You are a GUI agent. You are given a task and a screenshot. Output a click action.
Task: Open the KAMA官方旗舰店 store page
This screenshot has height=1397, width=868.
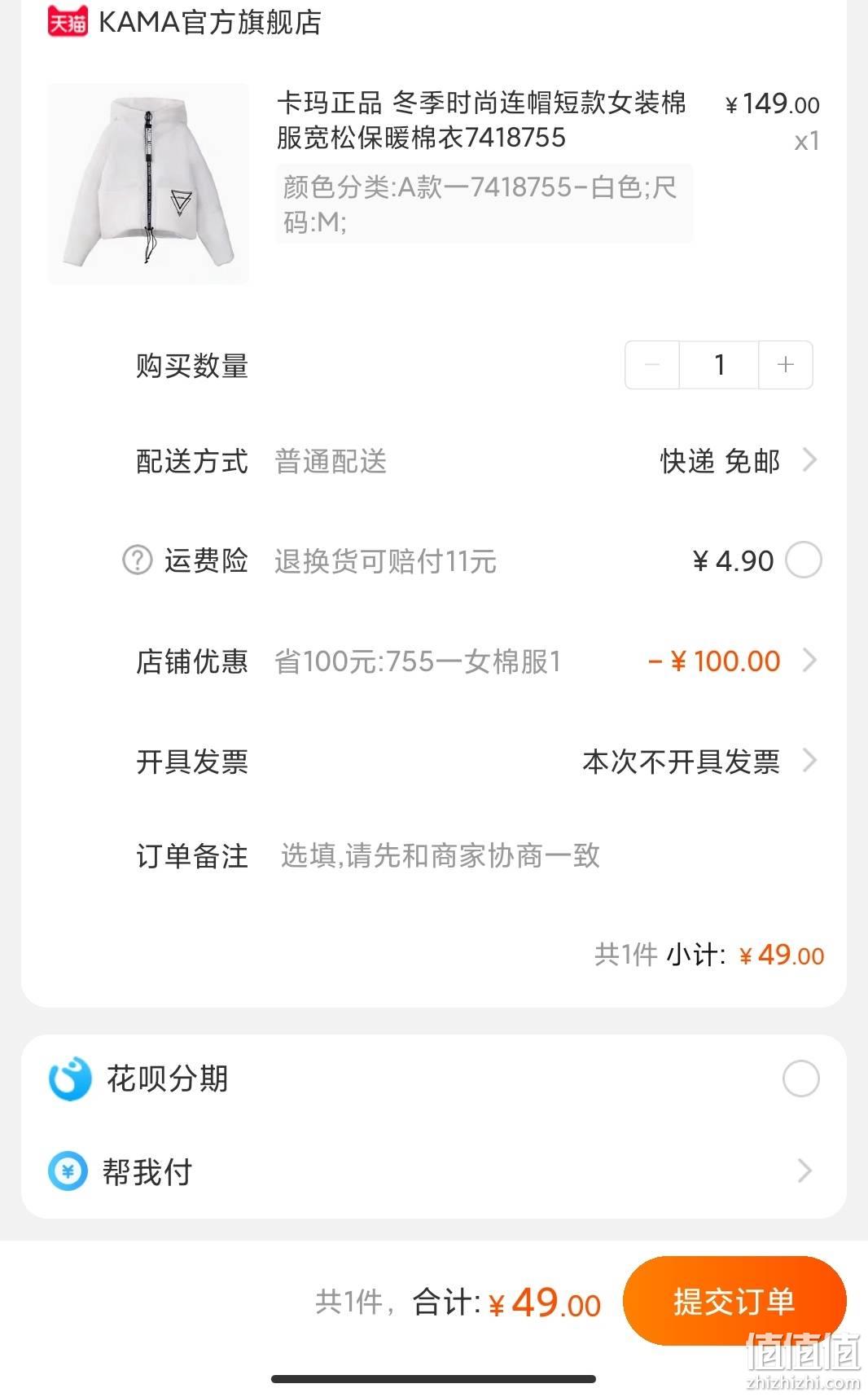click(209, 22)
